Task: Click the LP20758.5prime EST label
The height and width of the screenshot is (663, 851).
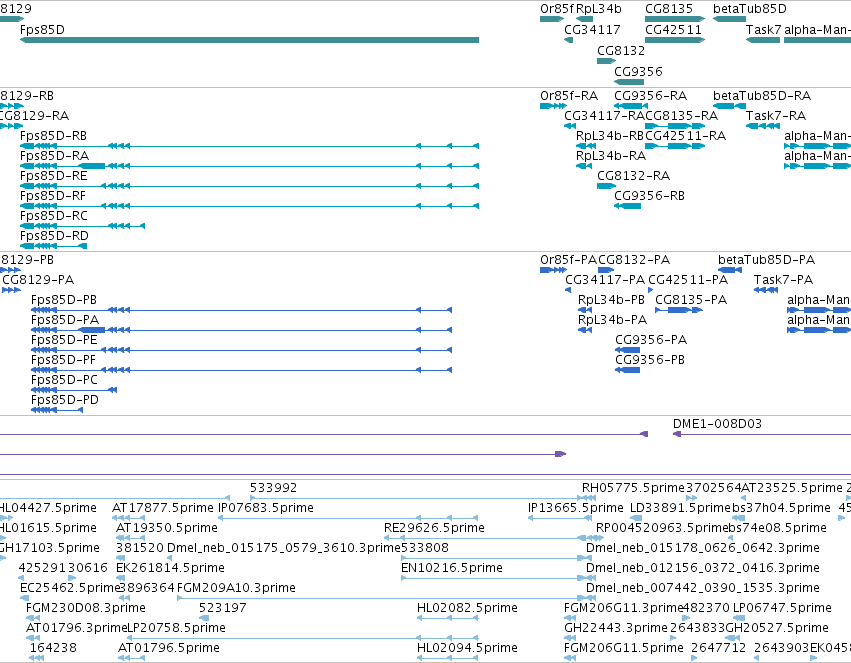Action: coord(176,628)
